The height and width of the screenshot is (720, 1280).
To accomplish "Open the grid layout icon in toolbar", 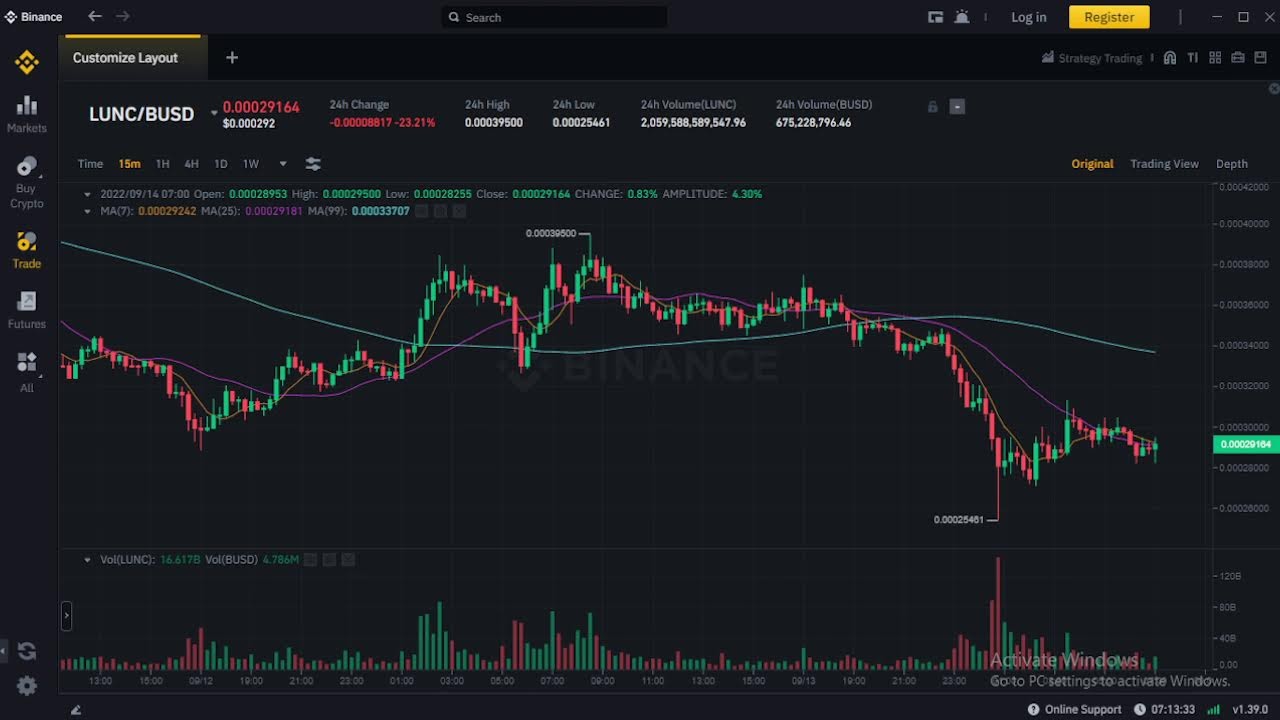I will point(1215,58).
